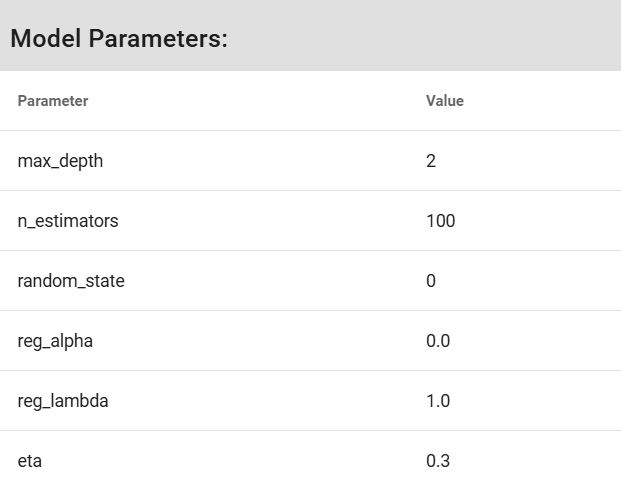Click the eta value 0.3
The image size is (621, 487).
pos(438,461)
